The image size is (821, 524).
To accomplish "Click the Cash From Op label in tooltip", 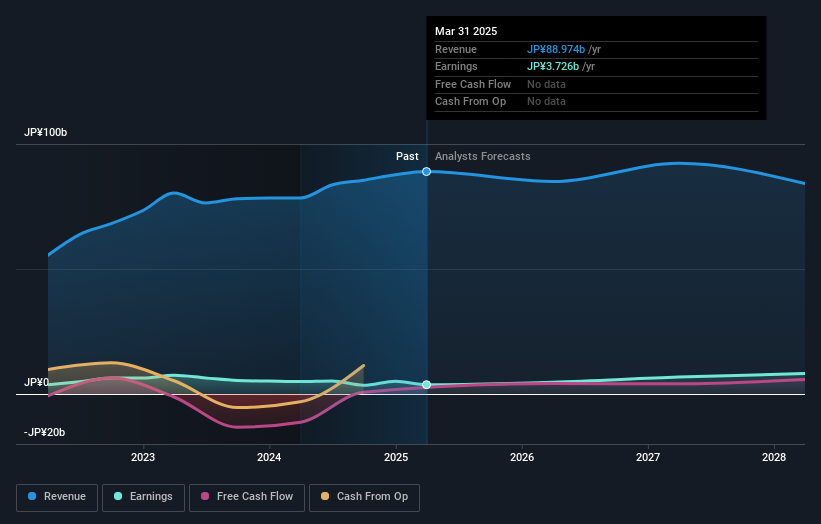I will [471, 102].
